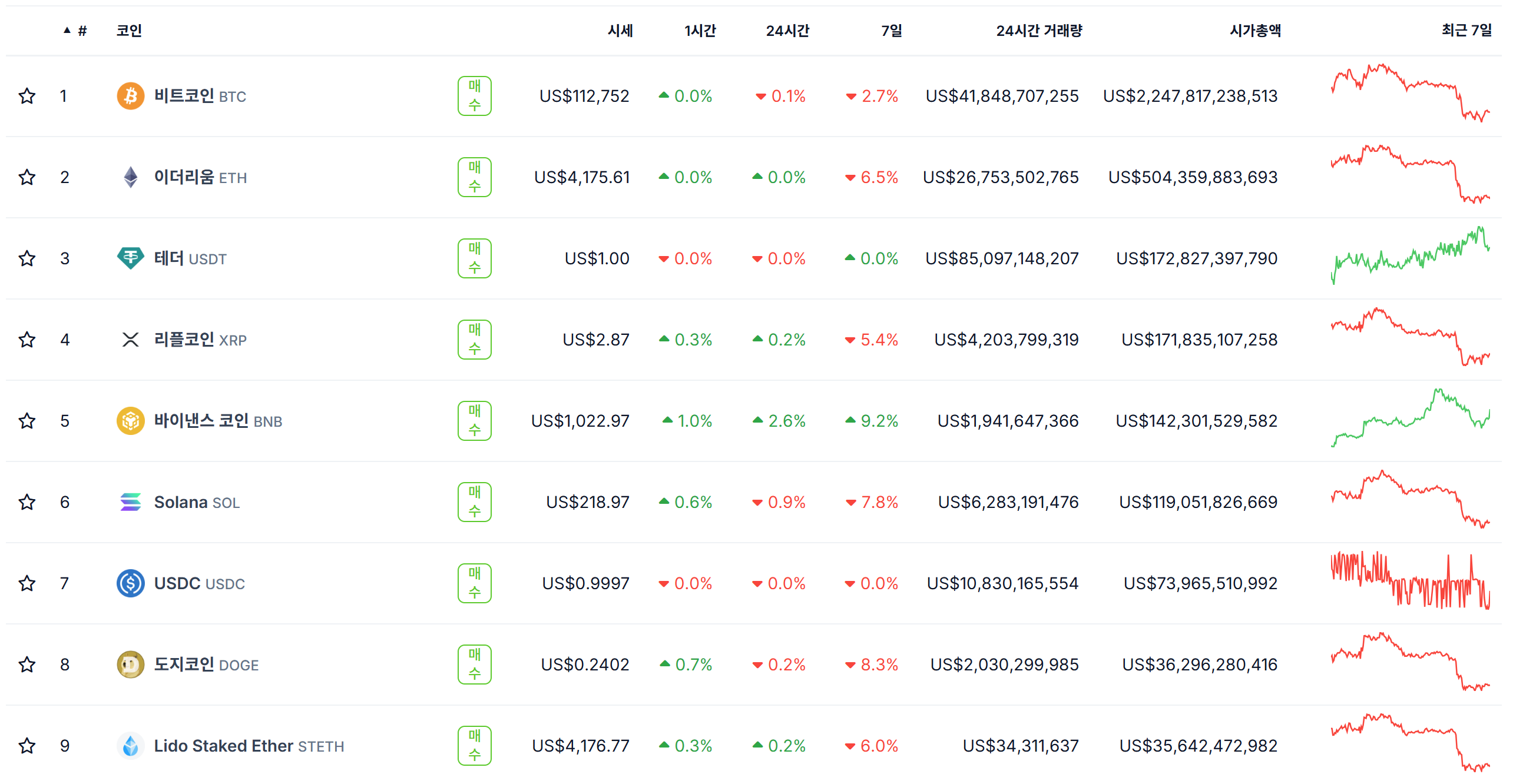Image resolution: width=1513 pixels, height=784 pixels.
Task: Open the Solana SOL coin link
Action: click(197, 502)
